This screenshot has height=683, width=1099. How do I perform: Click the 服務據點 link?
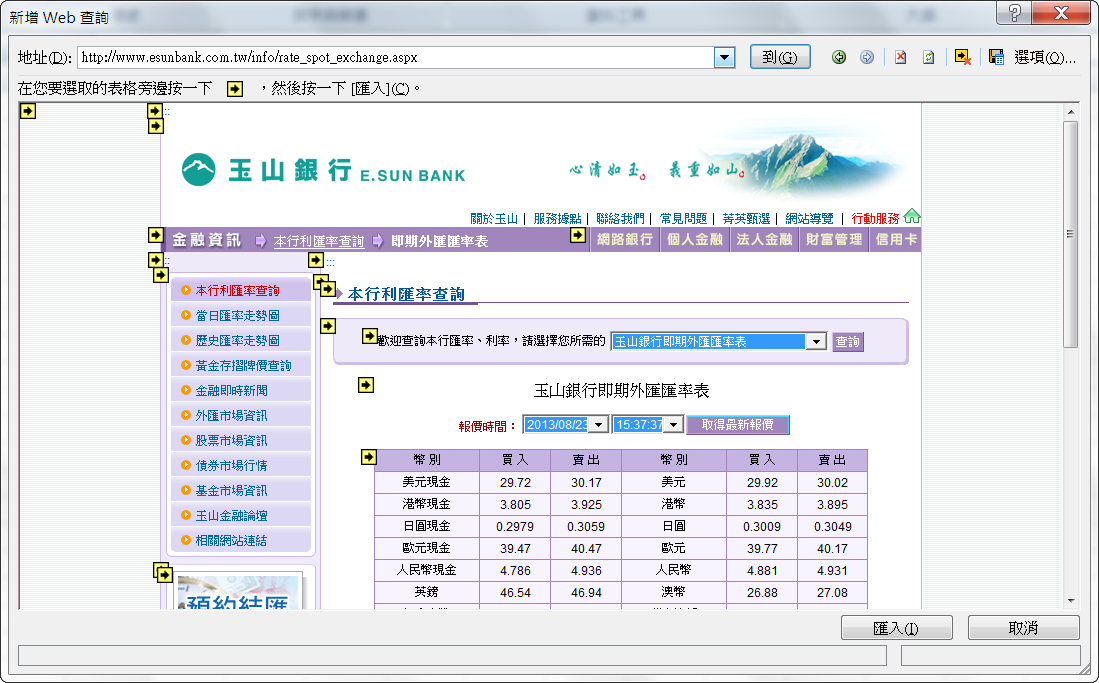tap(557, 219)
